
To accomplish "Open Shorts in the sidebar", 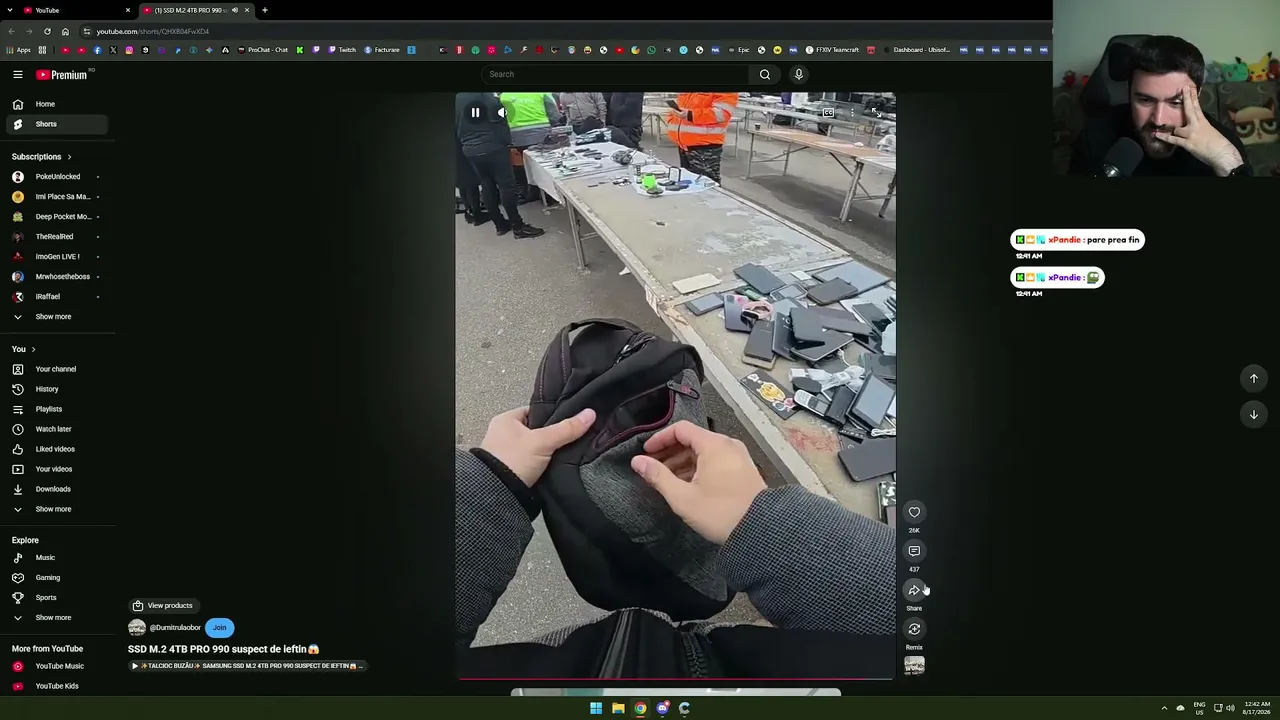I will click(57, 124).
